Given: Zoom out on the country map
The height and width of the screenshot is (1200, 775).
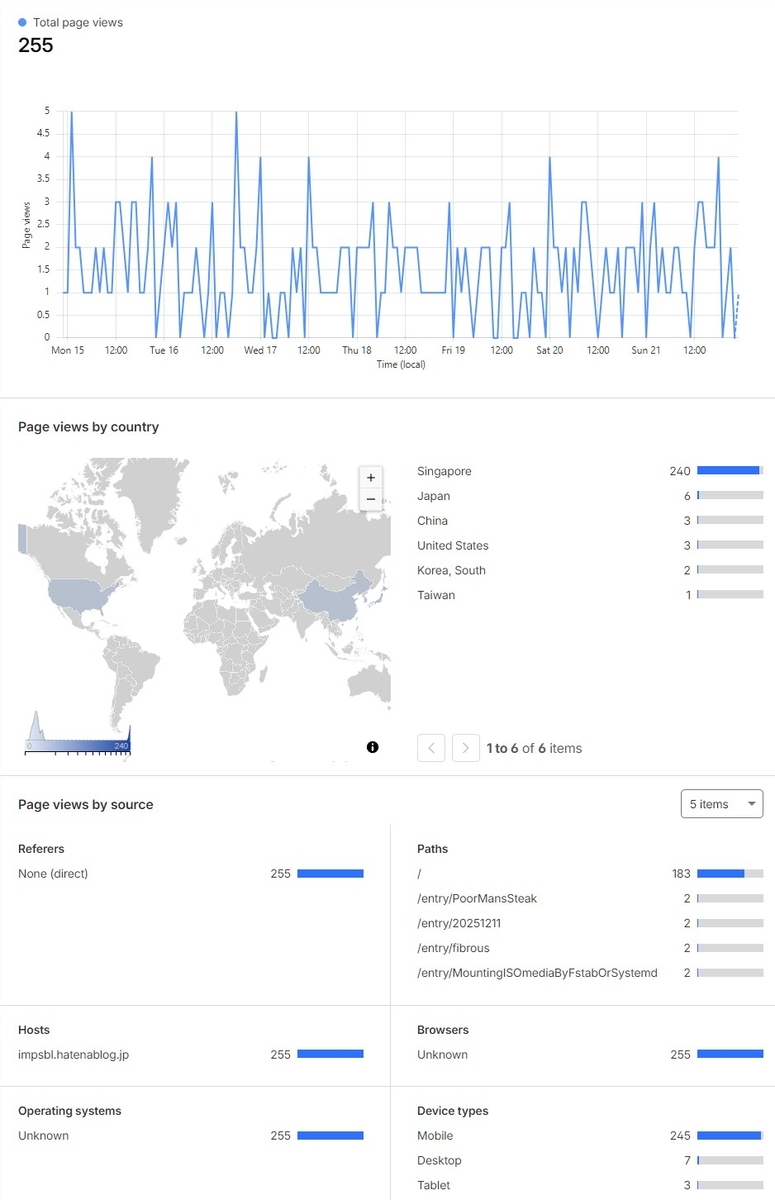Looking at the screenshot, I should [371, 499].
